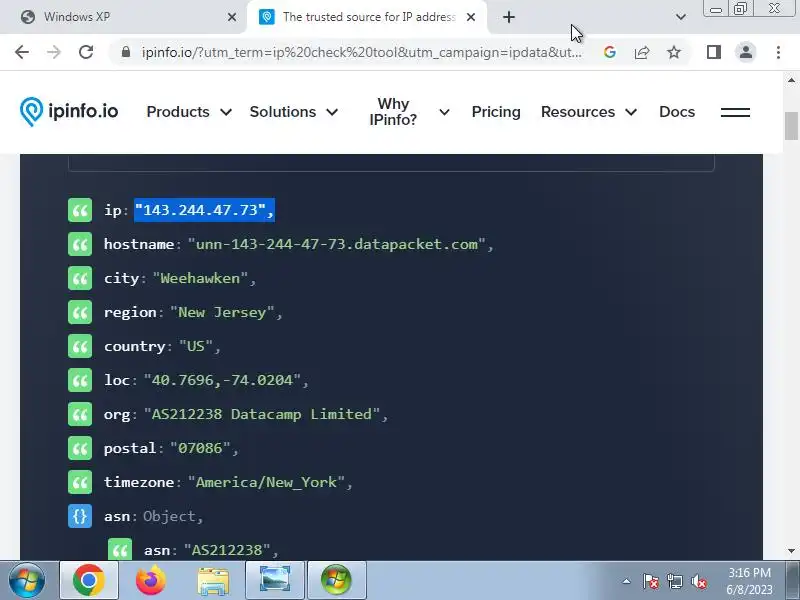This screenshot has height=600, width=800.
Task: Collapse the asn Object braces icon
Action: pyautogui.click(x=80, y=516)
